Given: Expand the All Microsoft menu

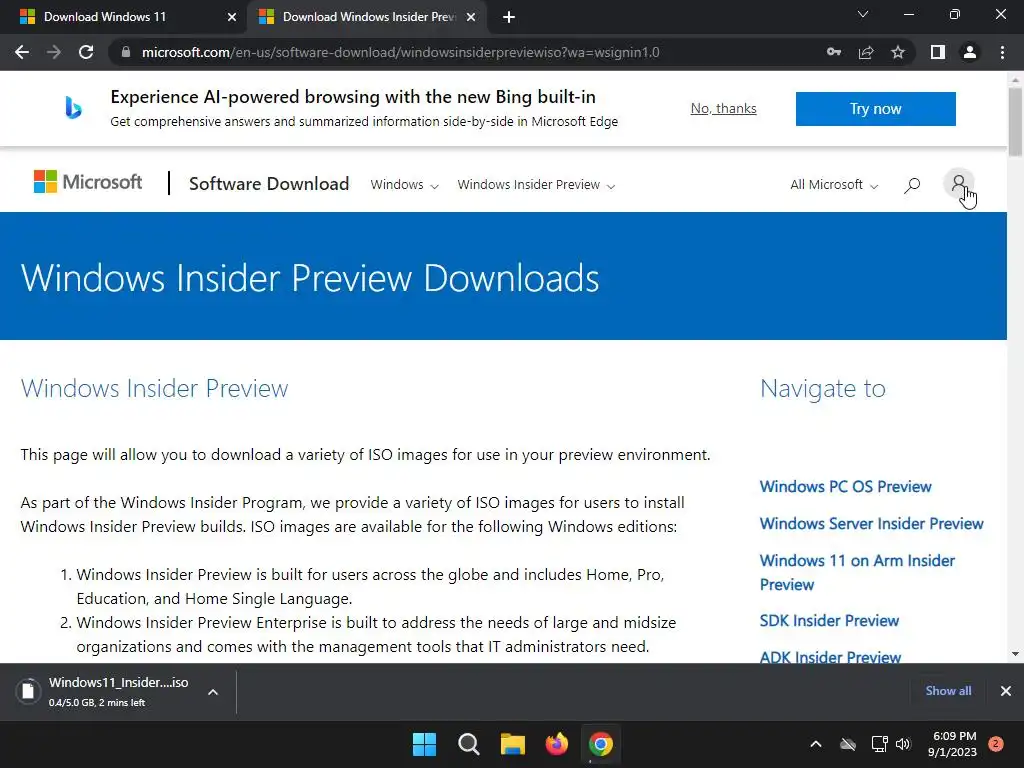Looking at the screenshot, I should (x=834, y=185).
